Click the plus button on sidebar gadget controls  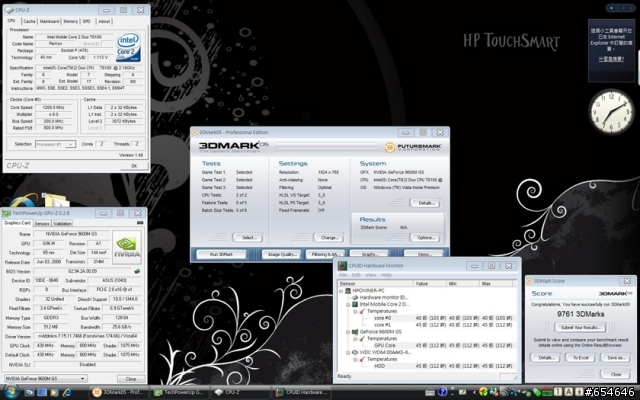pos(611,8)
